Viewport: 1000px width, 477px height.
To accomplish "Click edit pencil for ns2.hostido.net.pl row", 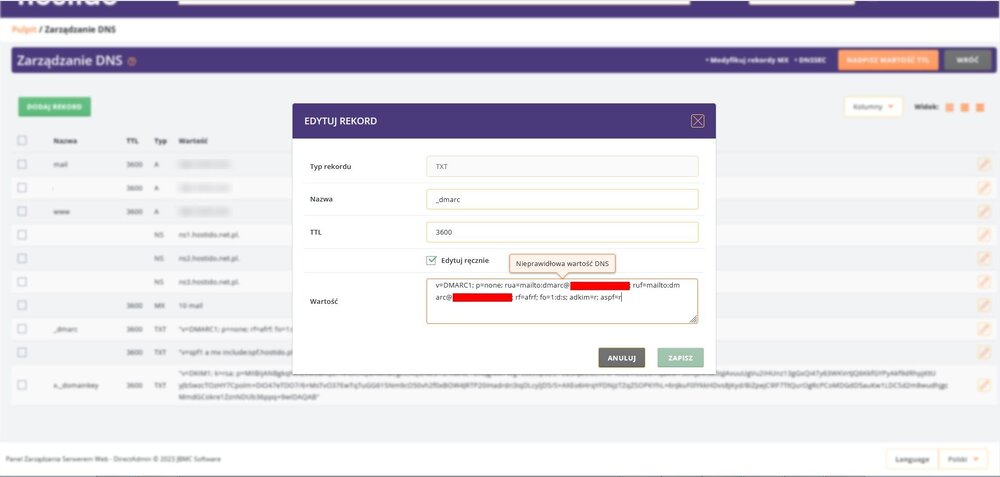I will point(983,258).
